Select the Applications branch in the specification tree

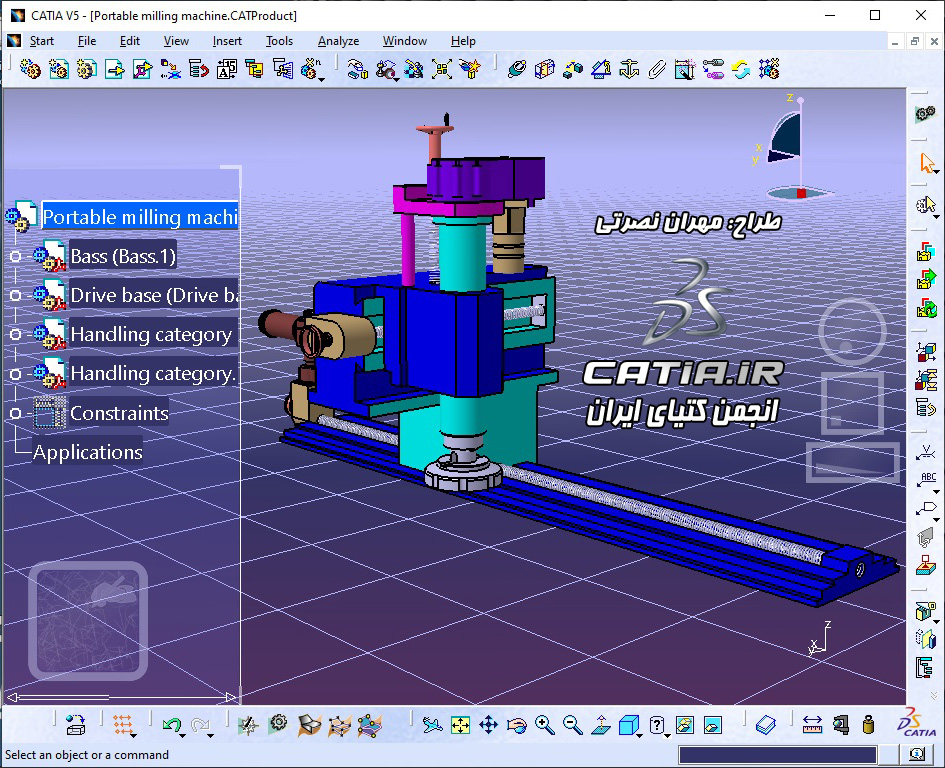click(x=87, y=452)
